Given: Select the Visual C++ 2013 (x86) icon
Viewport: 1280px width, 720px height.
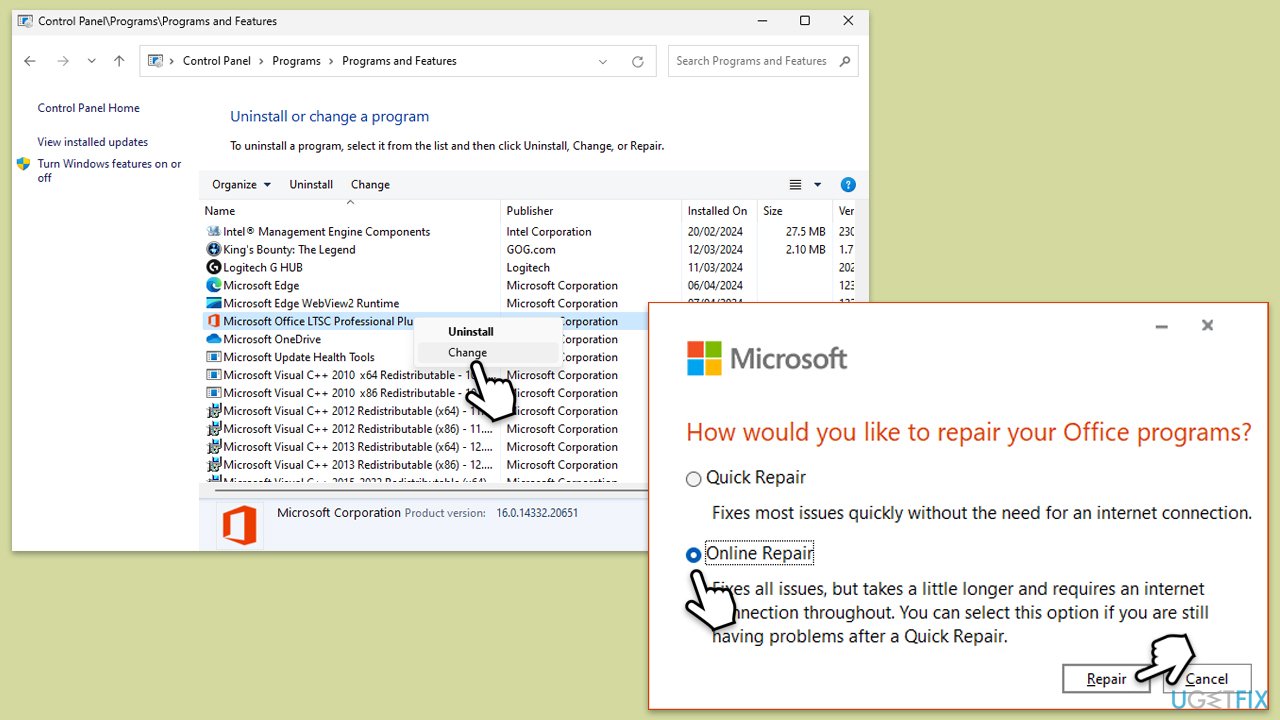Looking at the screenshot, I should tap(213, 465).
